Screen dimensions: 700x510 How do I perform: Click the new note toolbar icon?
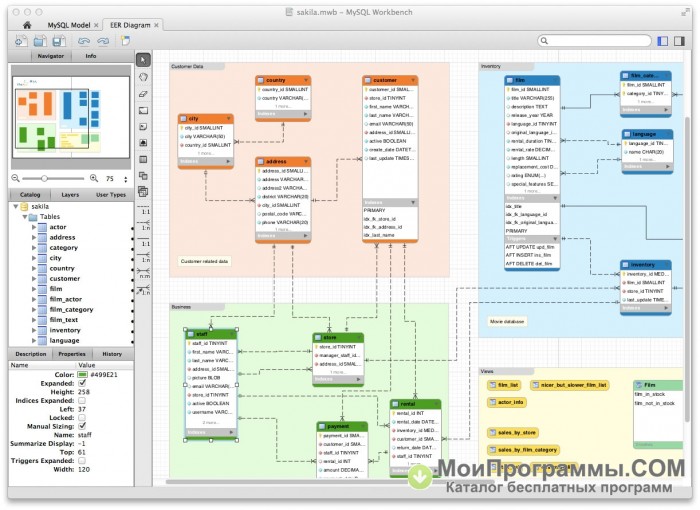(125, 41)
